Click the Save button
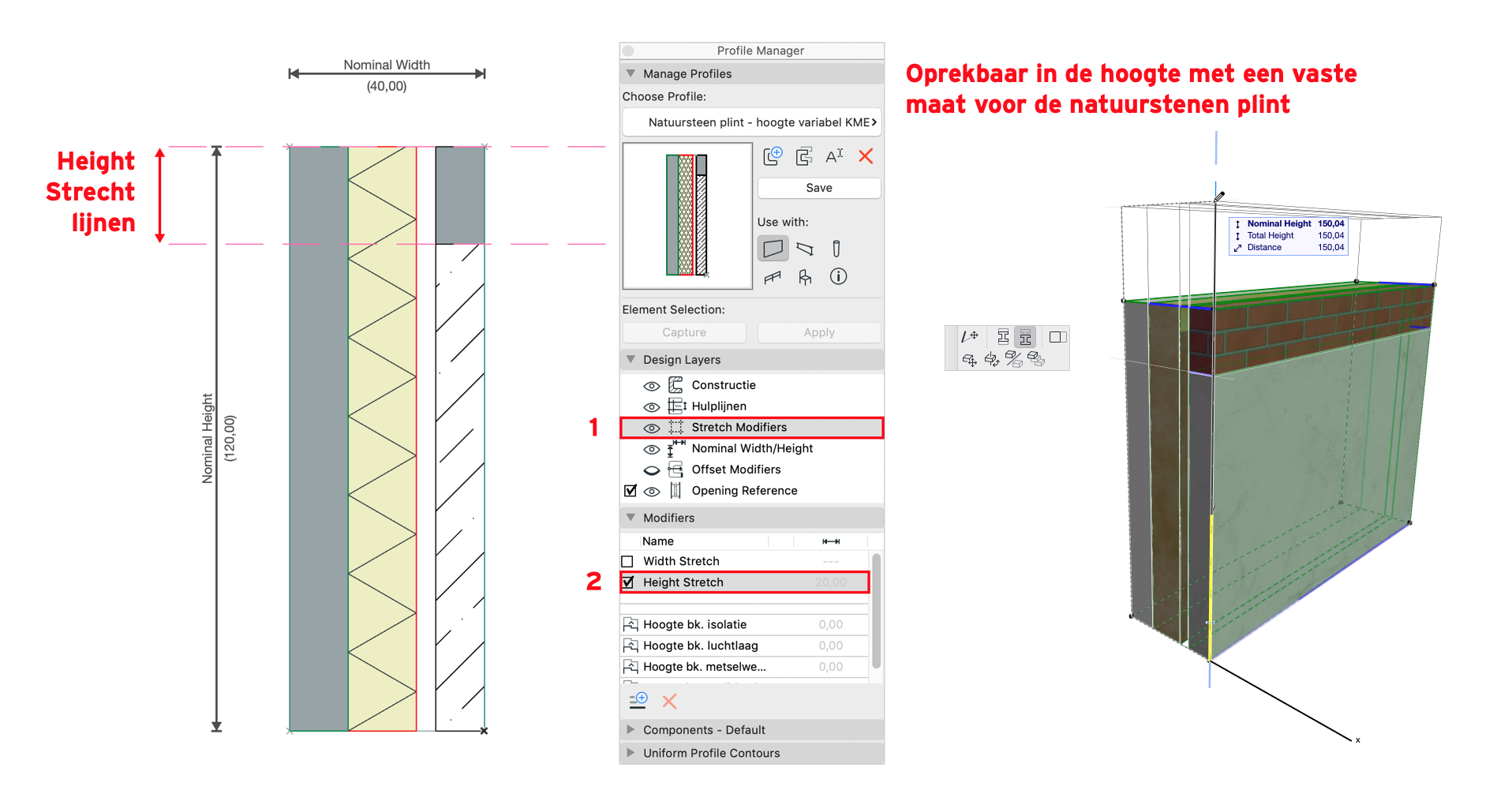Screen dimensions: 1512x805 (x=818, y=188)
